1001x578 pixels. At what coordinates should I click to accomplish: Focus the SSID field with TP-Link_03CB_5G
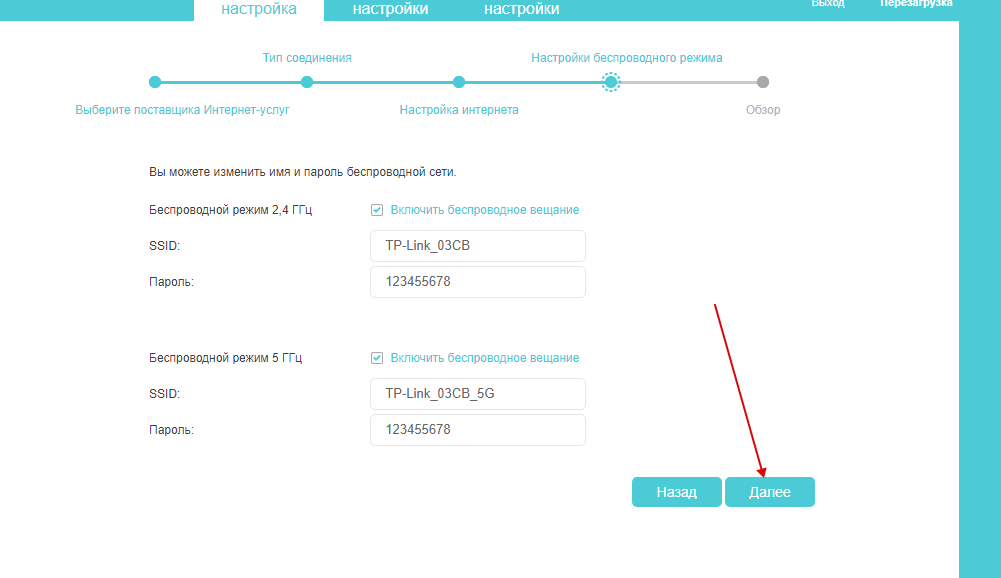click(477, 394)
